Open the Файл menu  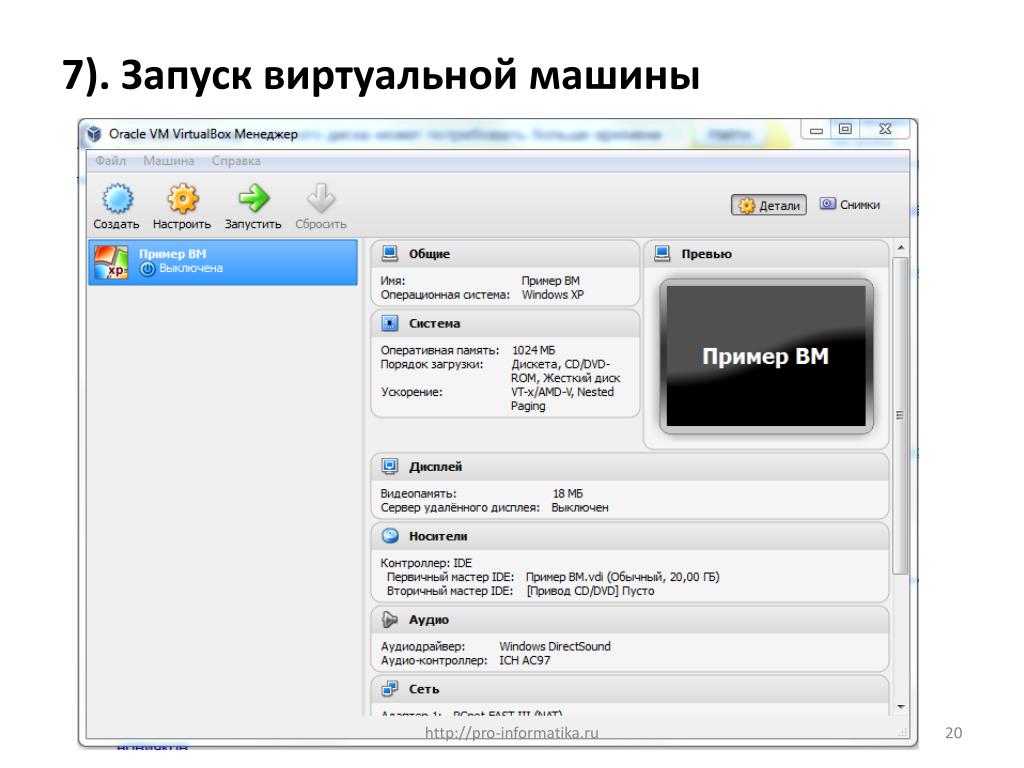click(x=110, y=161)
